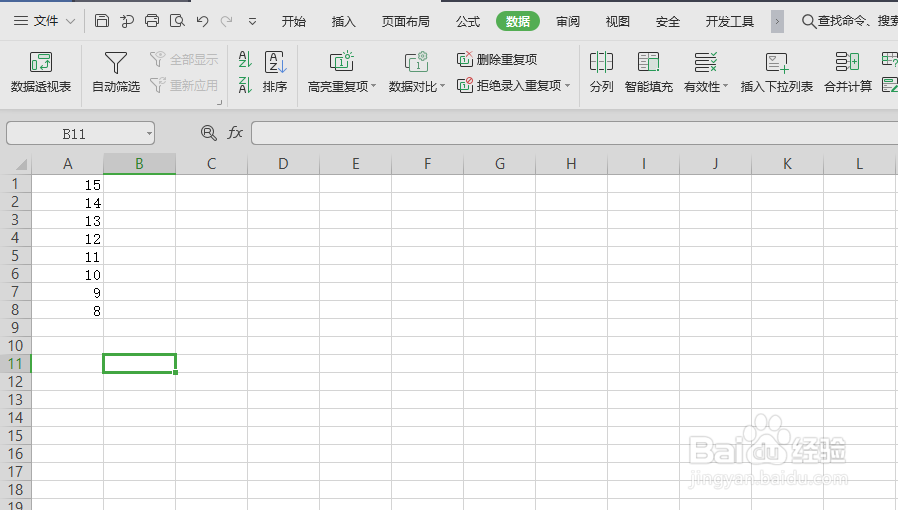Expand the 文件 dropdown arrow

click(x=70, y=22)
